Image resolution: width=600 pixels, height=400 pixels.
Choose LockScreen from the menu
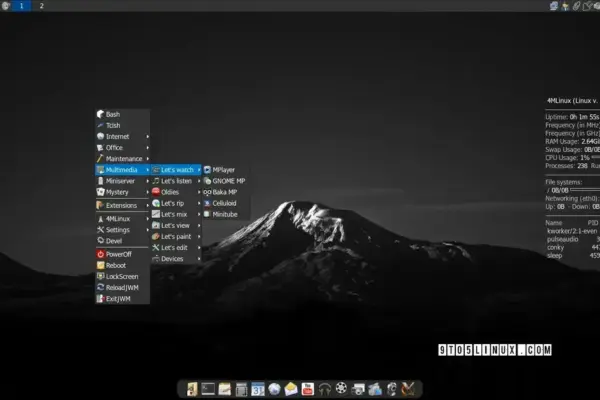122,276
